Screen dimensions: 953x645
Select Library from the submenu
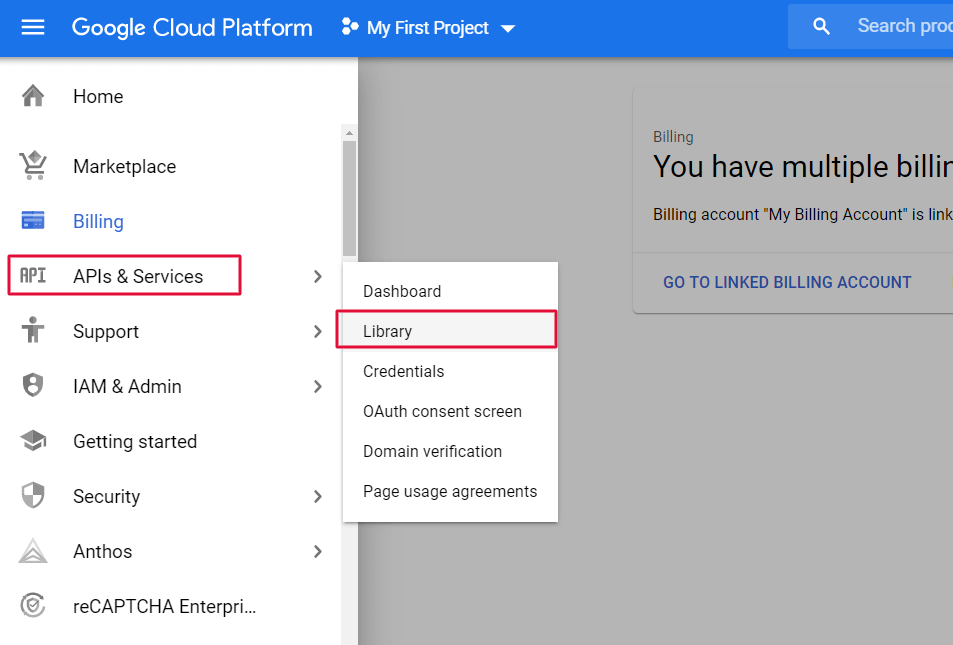tap(387, 331)
